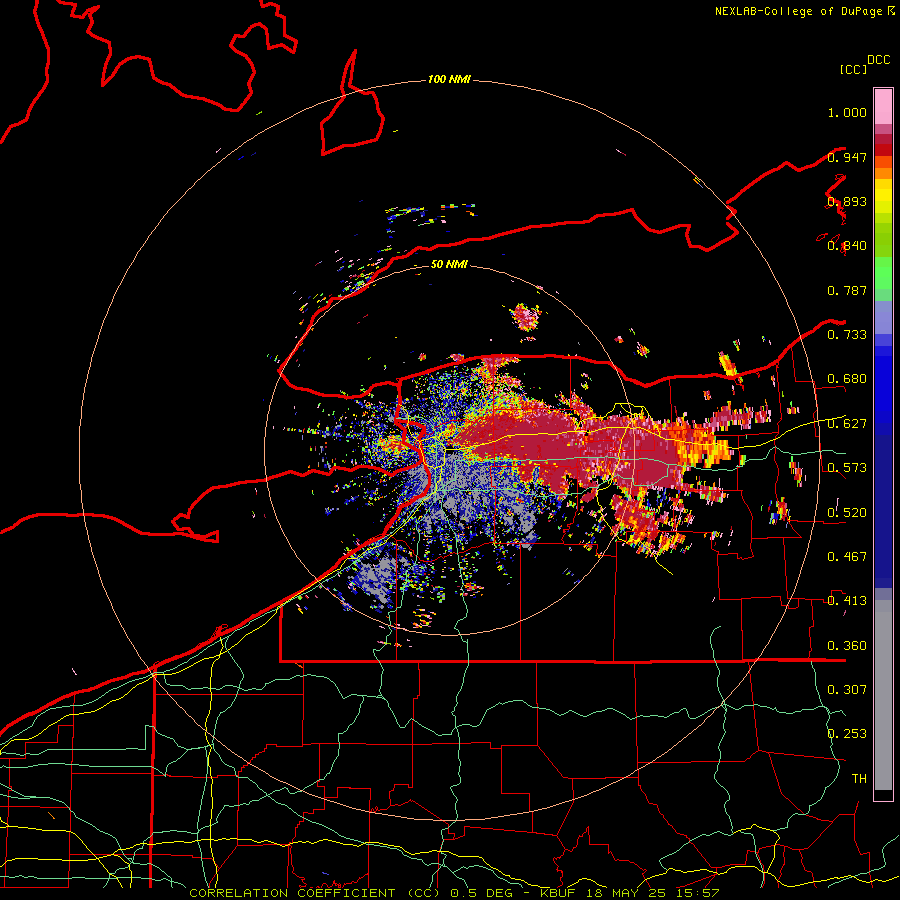This screenshot has height=900, width=900.
Task: Click the 0.840 legend value
Action: coord(847,246)
